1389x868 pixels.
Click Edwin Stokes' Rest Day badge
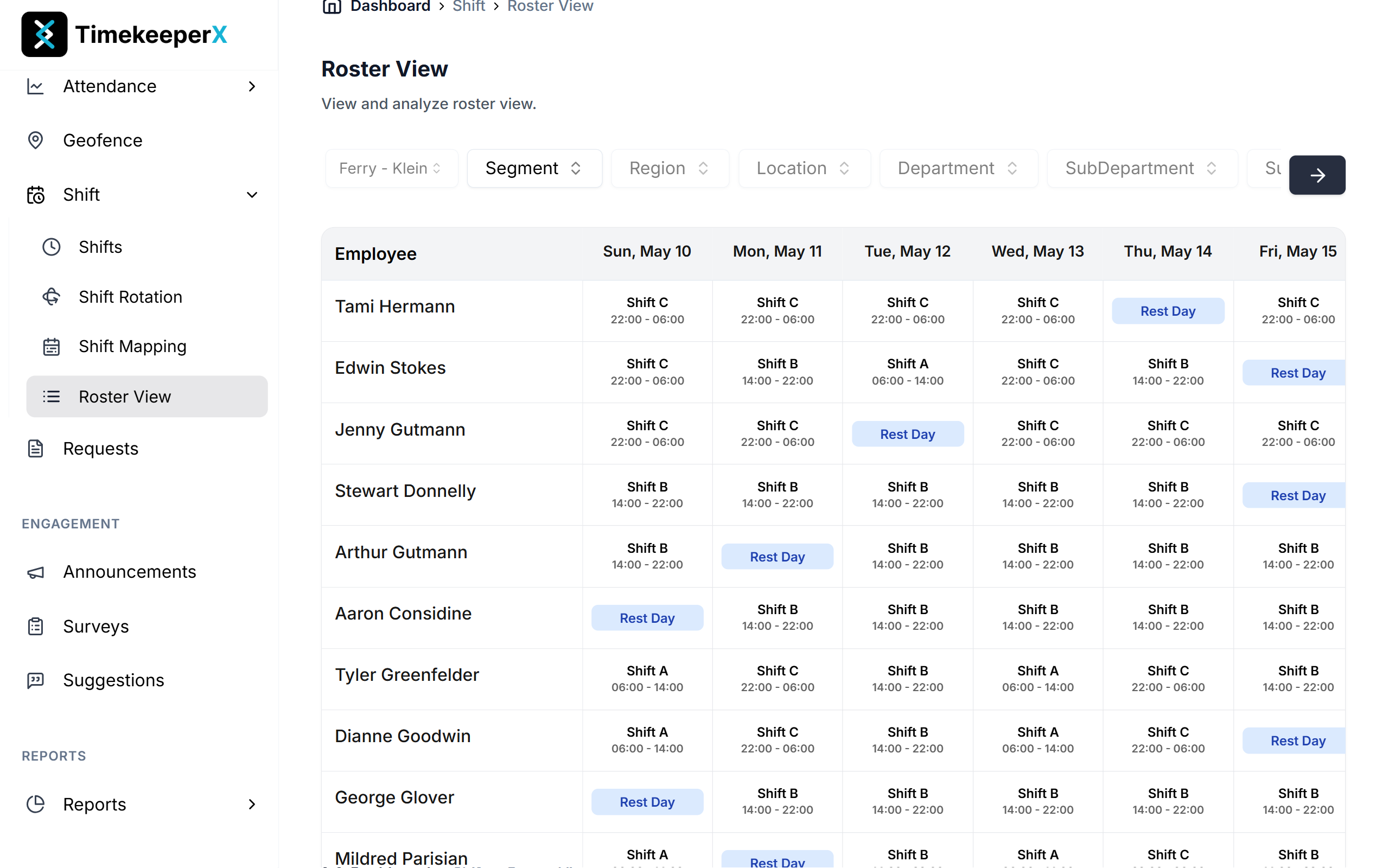point(1294,373)
